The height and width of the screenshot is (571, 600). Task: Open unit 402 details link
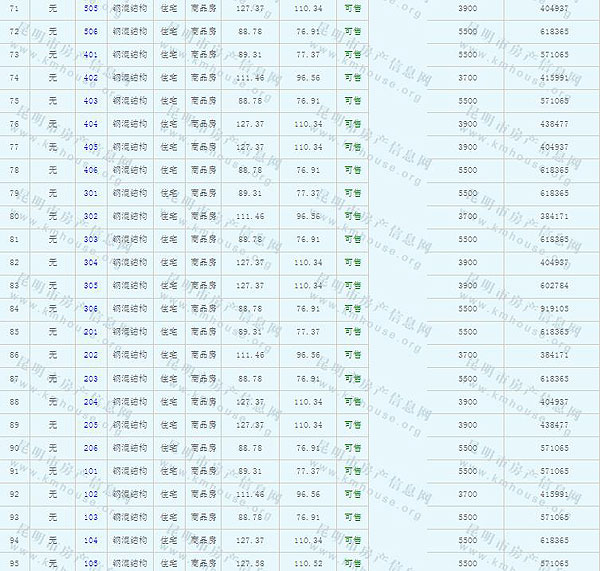coord(91,77)
